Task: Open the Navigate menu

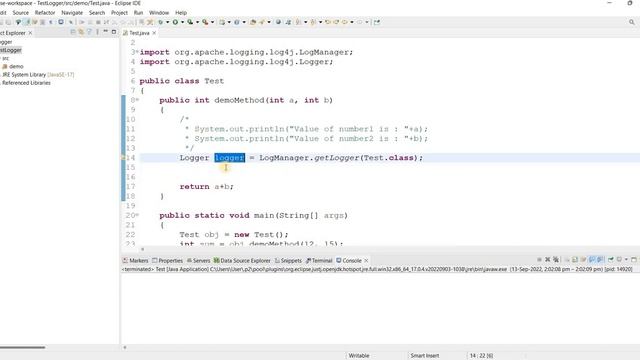Action: 72,13
